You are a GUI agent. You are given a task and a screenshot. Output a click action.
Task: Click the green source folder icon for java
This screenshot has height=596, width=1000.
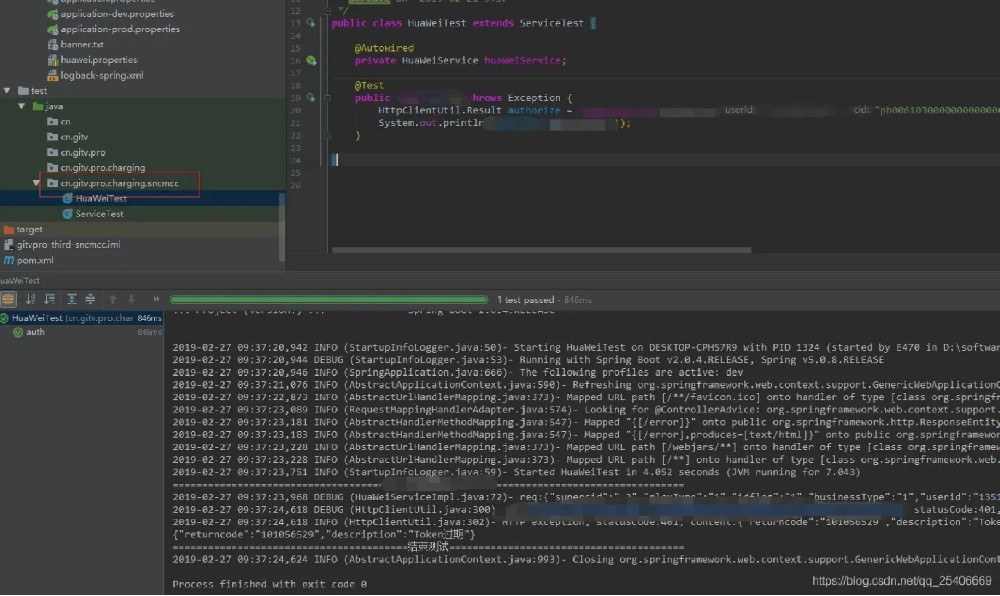(38, 106)
